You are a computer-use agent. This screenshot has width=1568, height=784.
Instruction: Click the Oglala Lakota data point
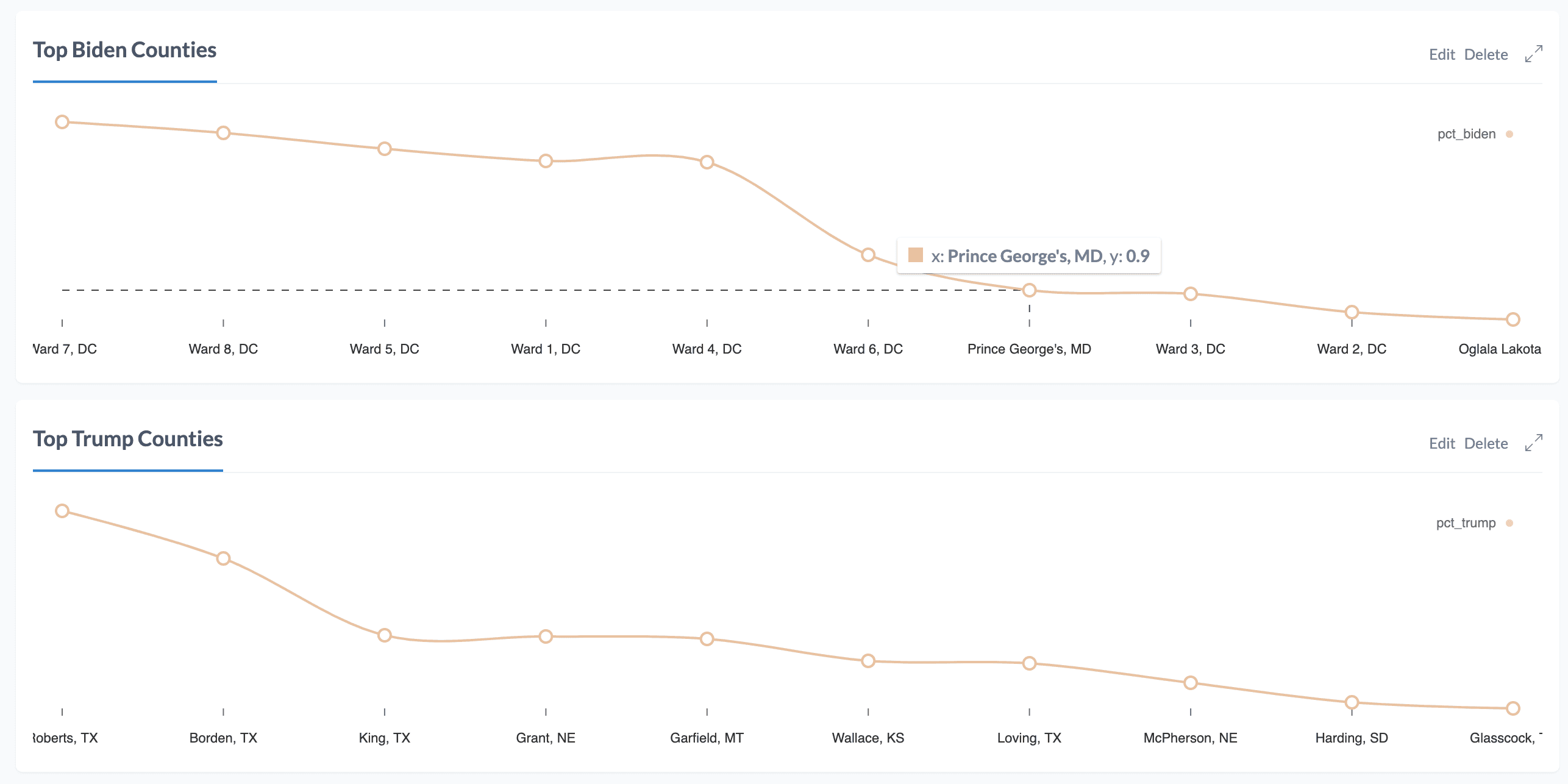pos(1513,319)
